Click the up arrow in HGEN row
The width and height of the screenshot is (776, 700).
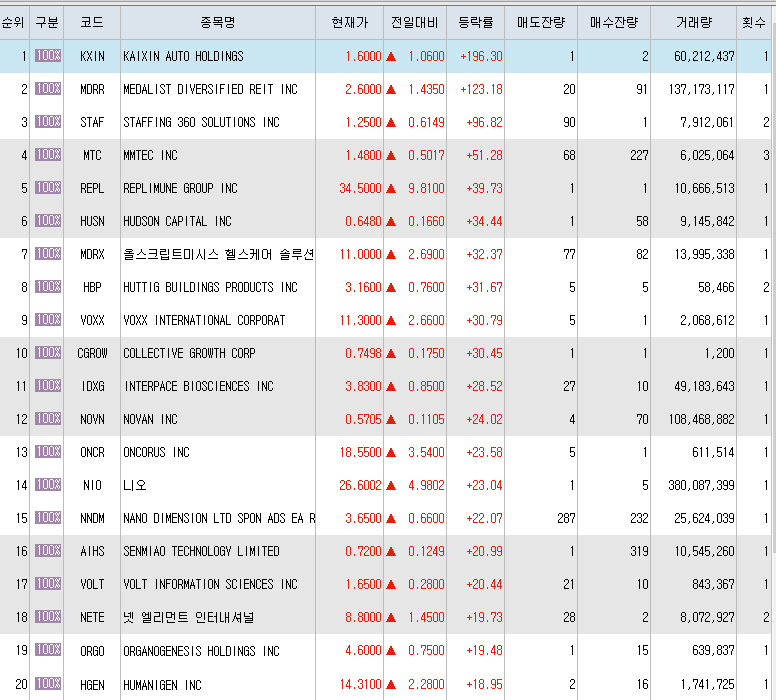click(x=391, y=685)
